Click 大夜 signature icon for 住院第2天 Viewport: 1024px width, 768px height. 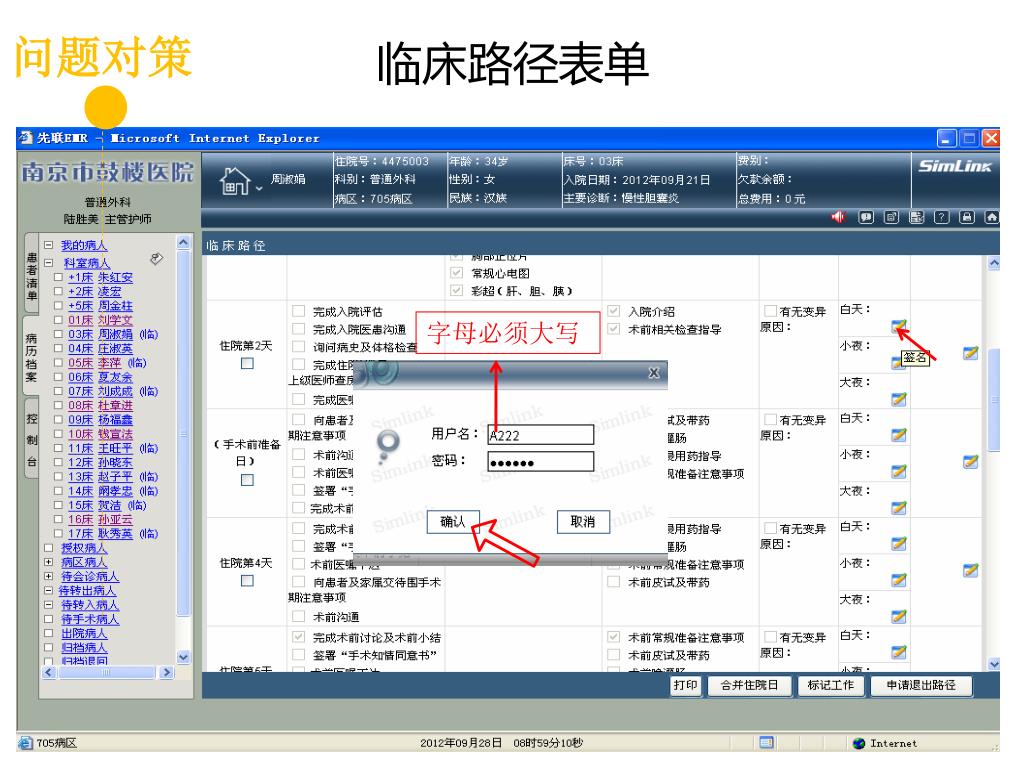coord(899,399)
